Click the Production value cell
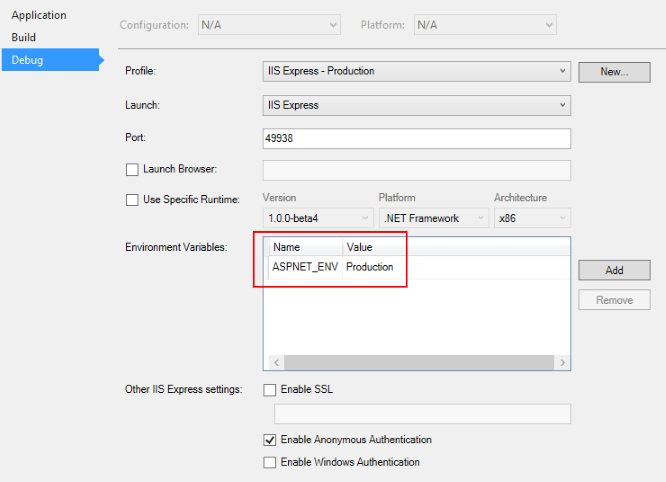Screen dimensions: 666x482 [370, 267]
